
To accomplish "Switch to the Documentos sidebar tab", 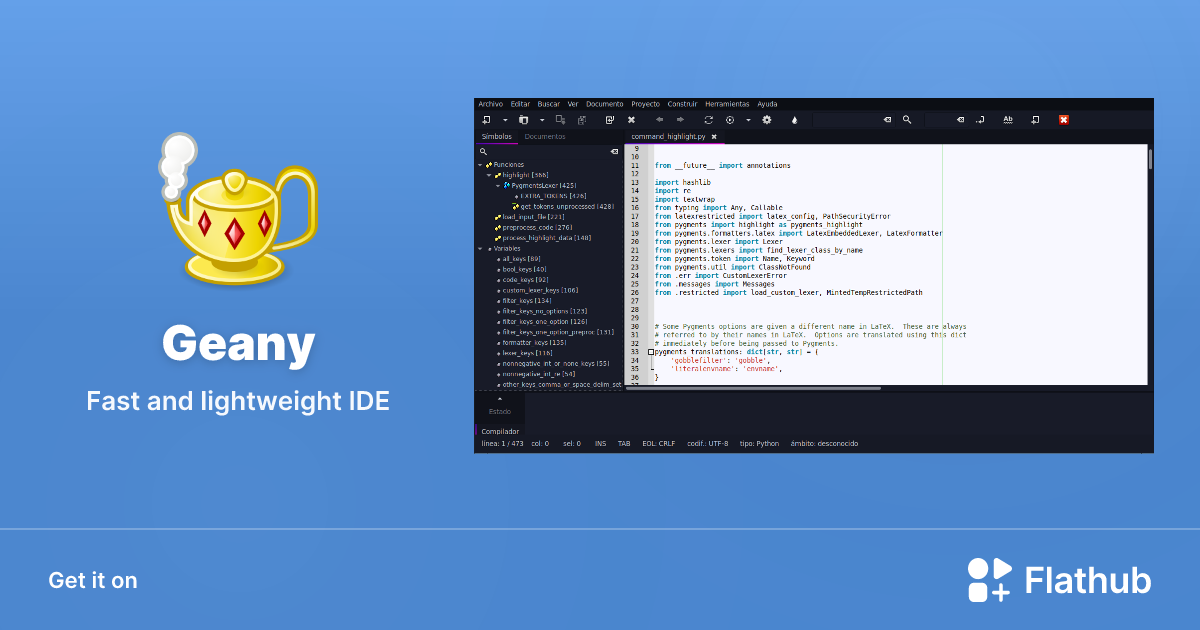I will click(545, 137).
